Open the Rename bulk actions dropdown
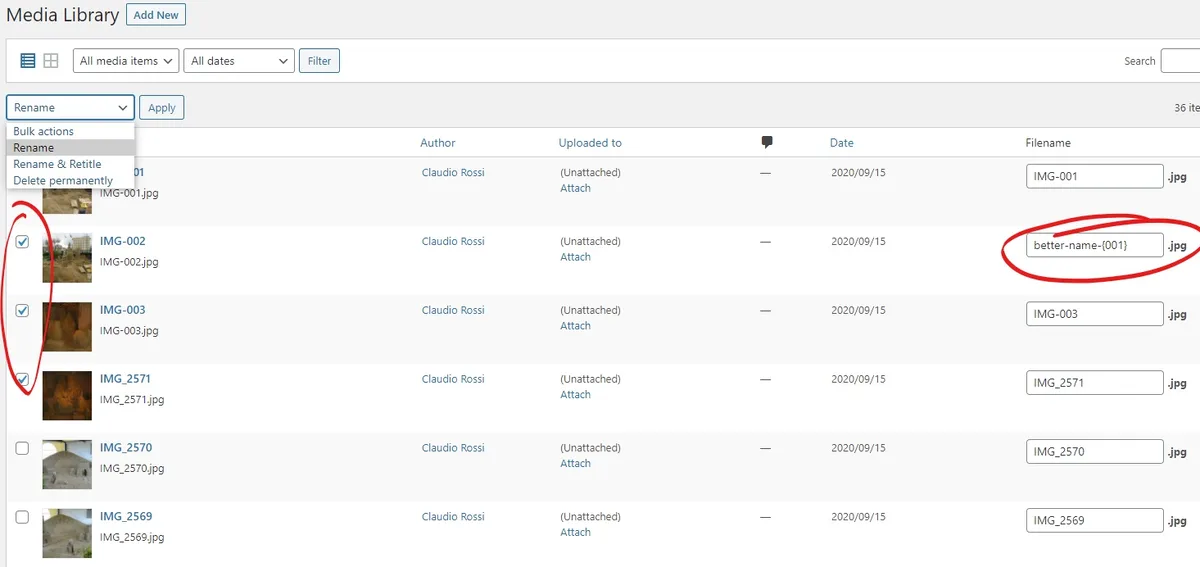The image size is (1200, 567). 70,107
